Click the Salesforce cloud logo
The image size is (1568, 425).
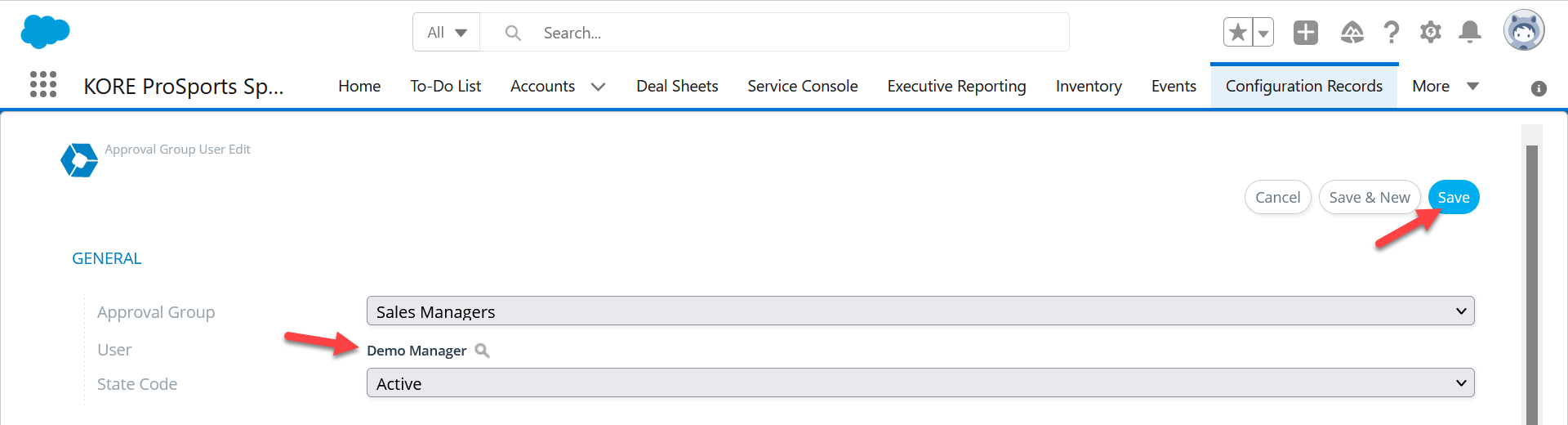[45, 32]
